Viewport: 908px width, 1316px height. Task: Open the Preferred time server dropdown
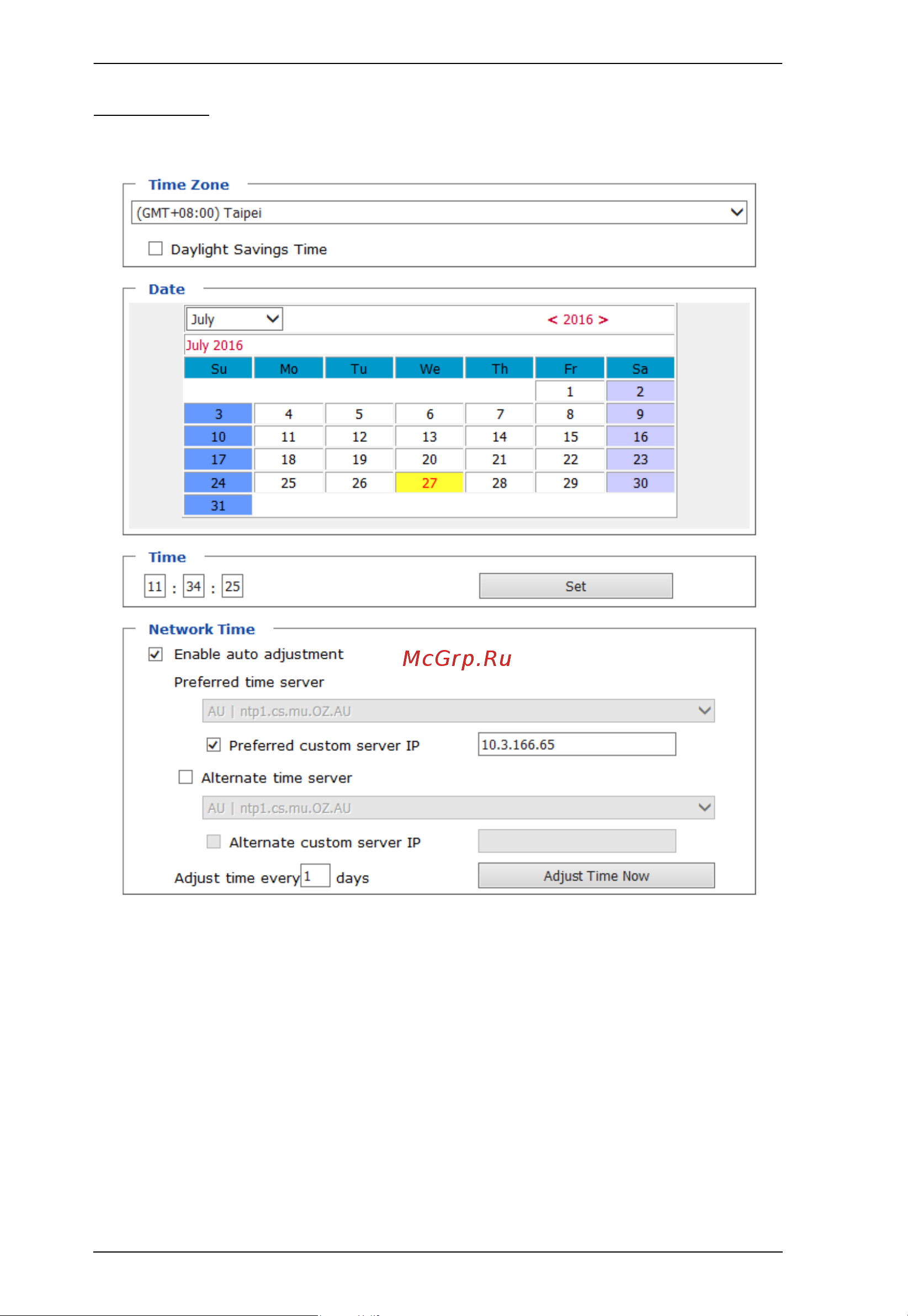tap(459, 711)
